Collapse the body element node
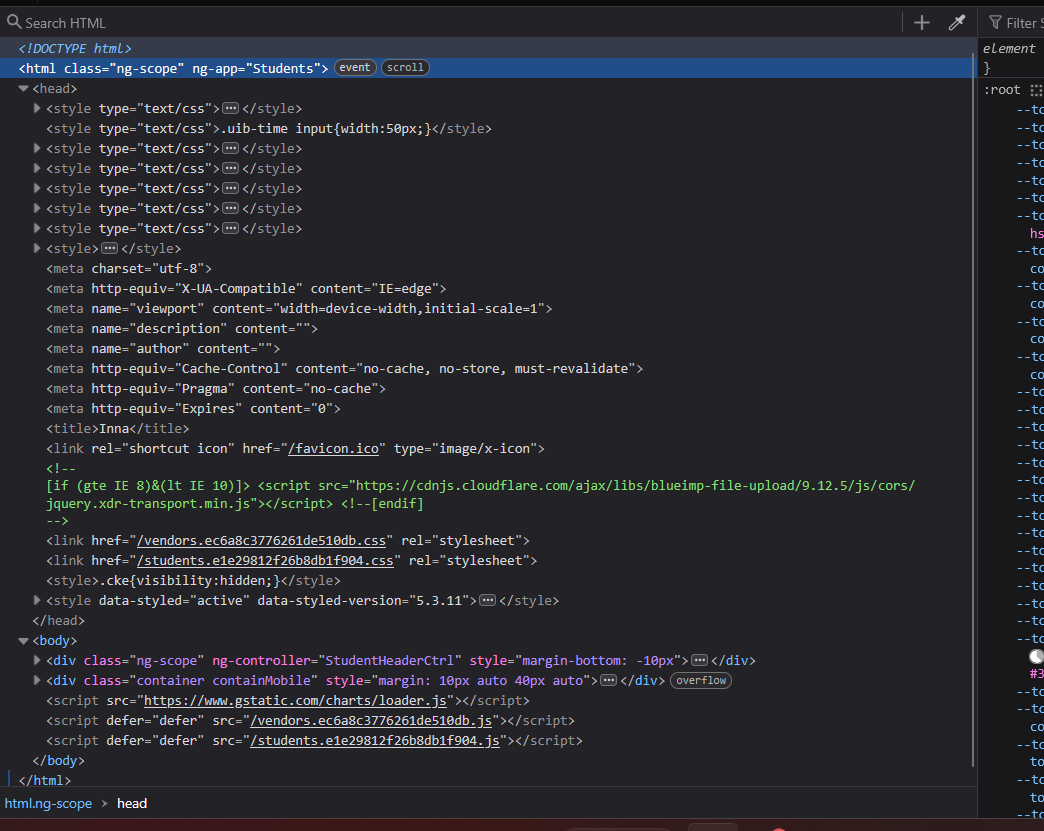1044x831 pixels. pos(24,641)
